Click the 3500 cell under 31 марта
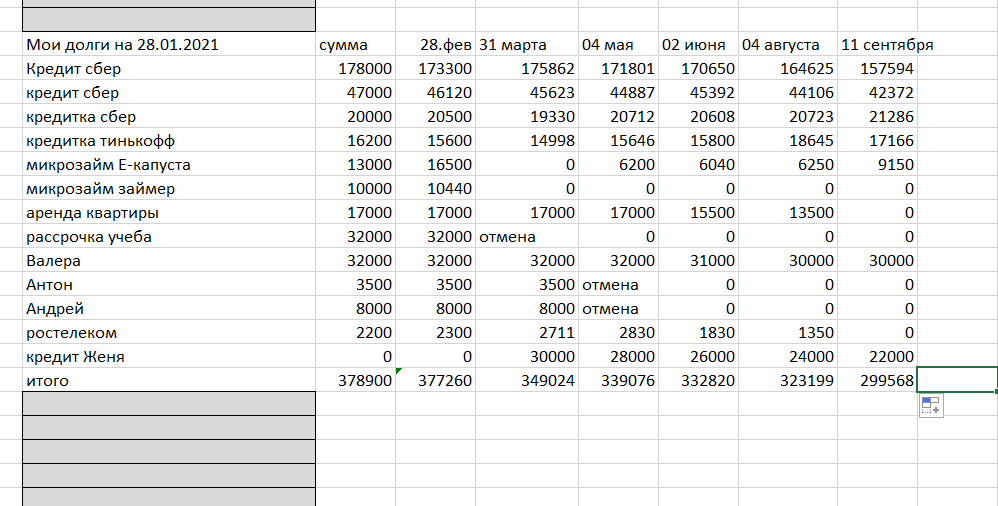 [526, 285]
